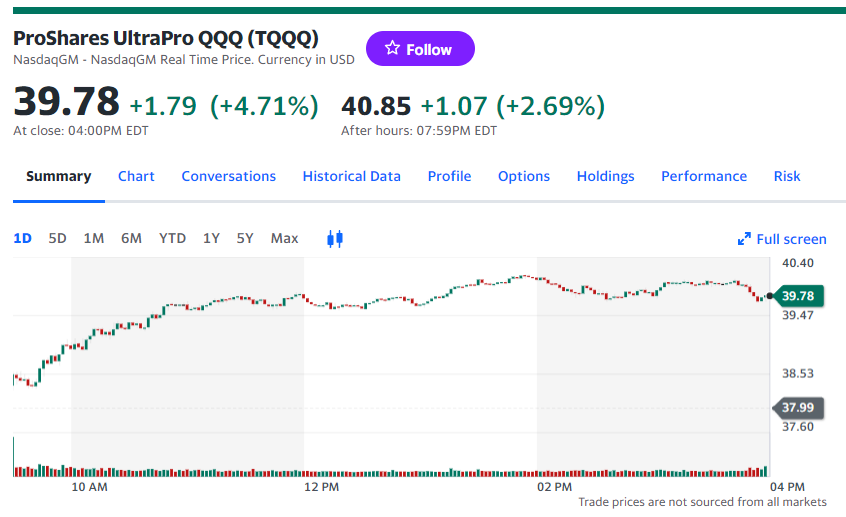
Task: Choose the 1M chart range
Action: point(94,239)
